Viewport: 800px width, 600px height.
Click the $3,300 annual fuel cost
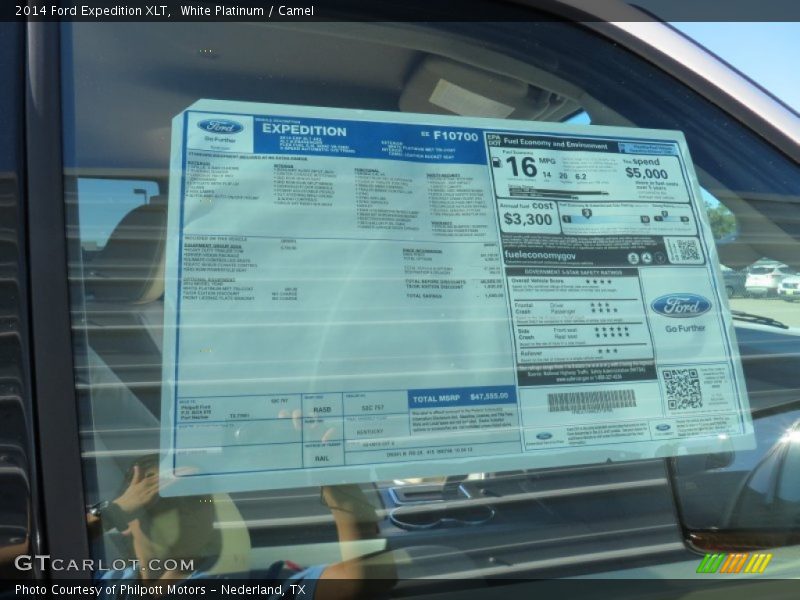tap(528, 218)
